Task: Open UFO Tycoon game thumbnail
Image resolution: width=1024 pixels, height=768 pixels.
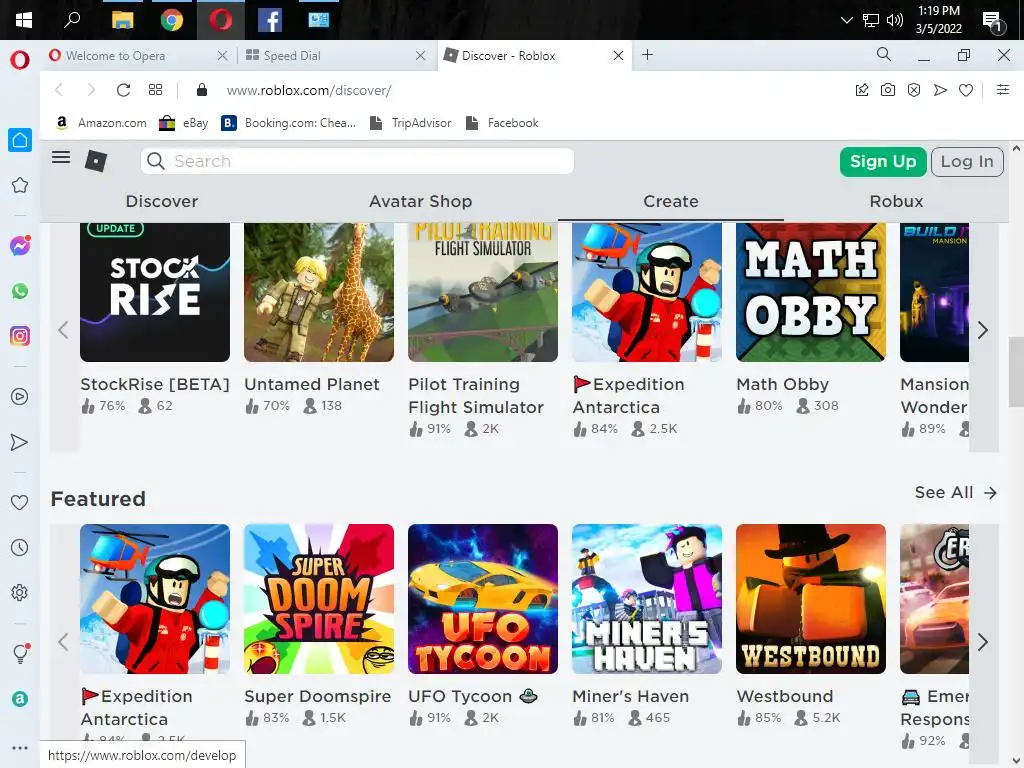Action: pyautogui.click(x=483, y=599)
